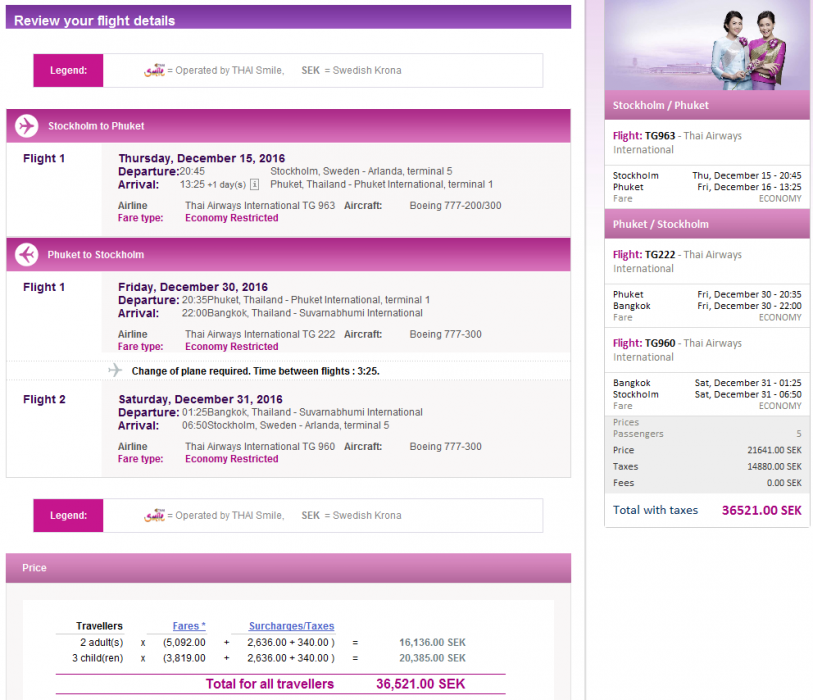Click the "Review your flight details" heading
813x700 pixels.
94,21
